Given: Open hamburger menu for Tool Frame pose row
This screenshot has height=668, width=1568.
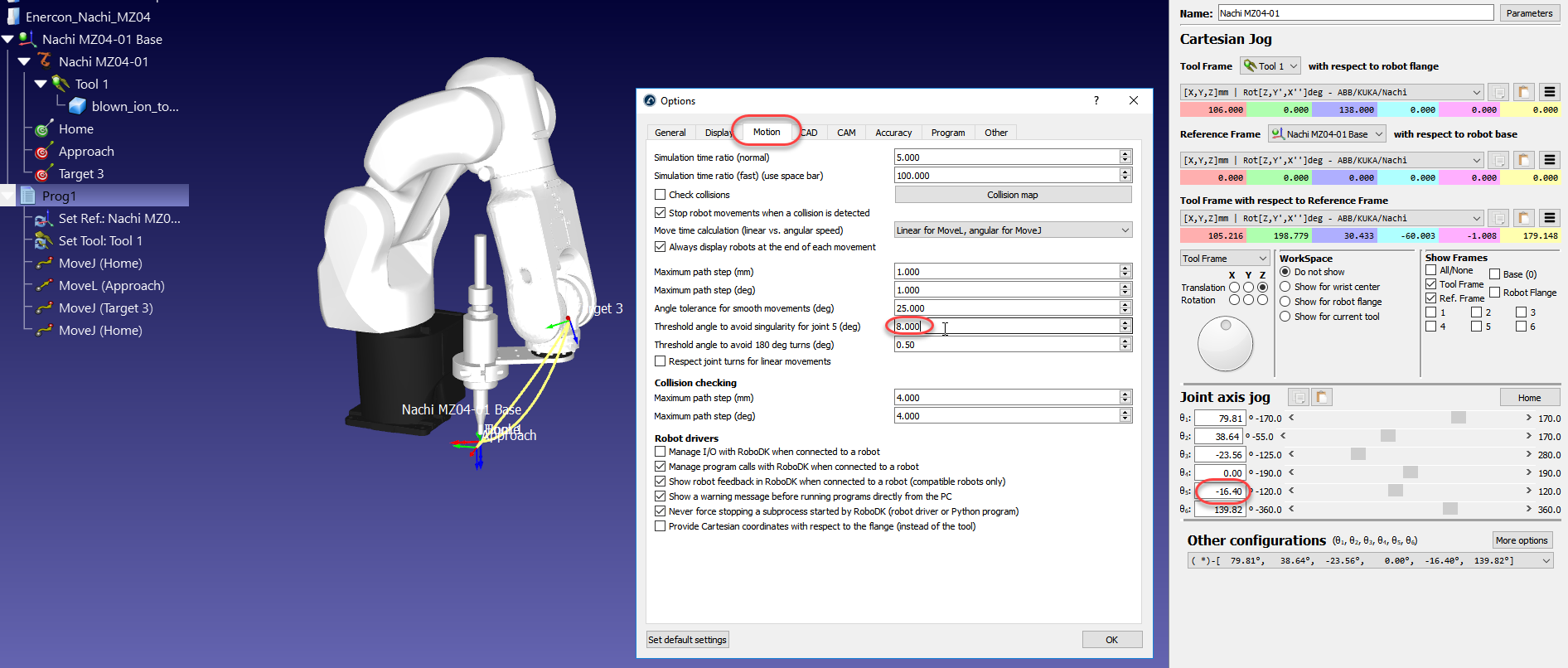Looking at the screenshot, I should pos(1549,92).
